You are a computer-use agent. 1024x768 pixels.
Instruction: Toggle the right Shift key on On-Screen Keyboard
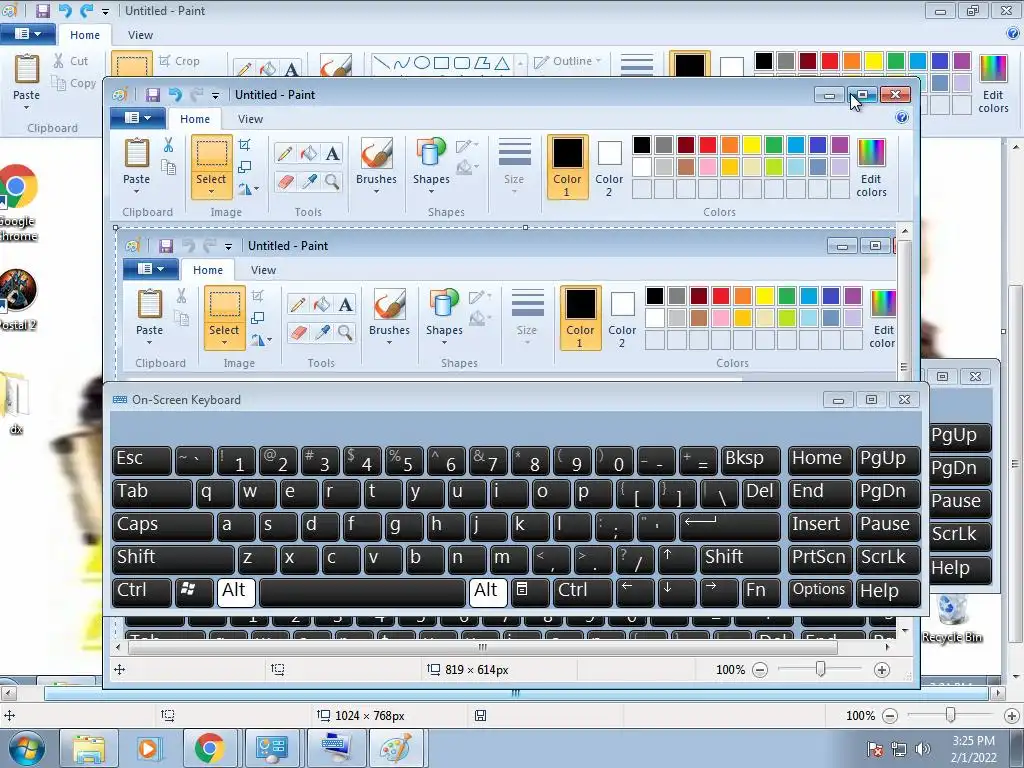tap(741, 558)
